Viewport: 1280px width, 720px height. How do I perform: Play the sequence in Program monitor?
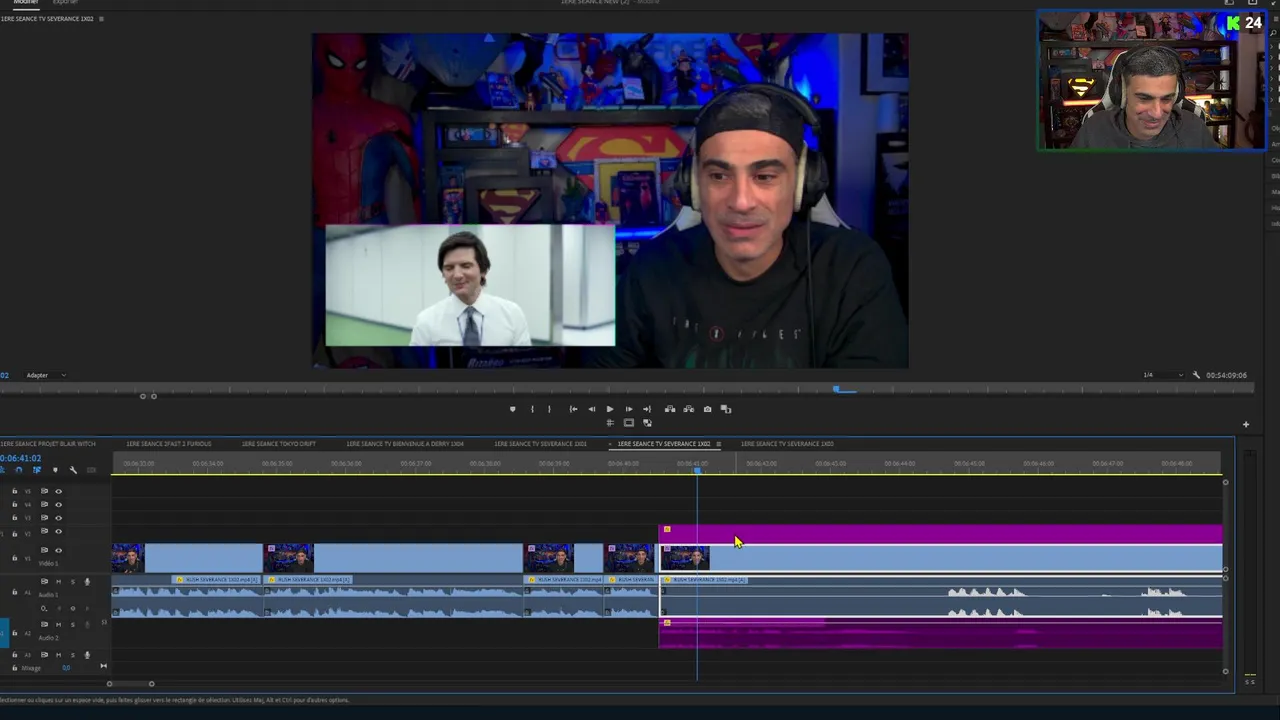pyautogui.click(x=609, y=409)
